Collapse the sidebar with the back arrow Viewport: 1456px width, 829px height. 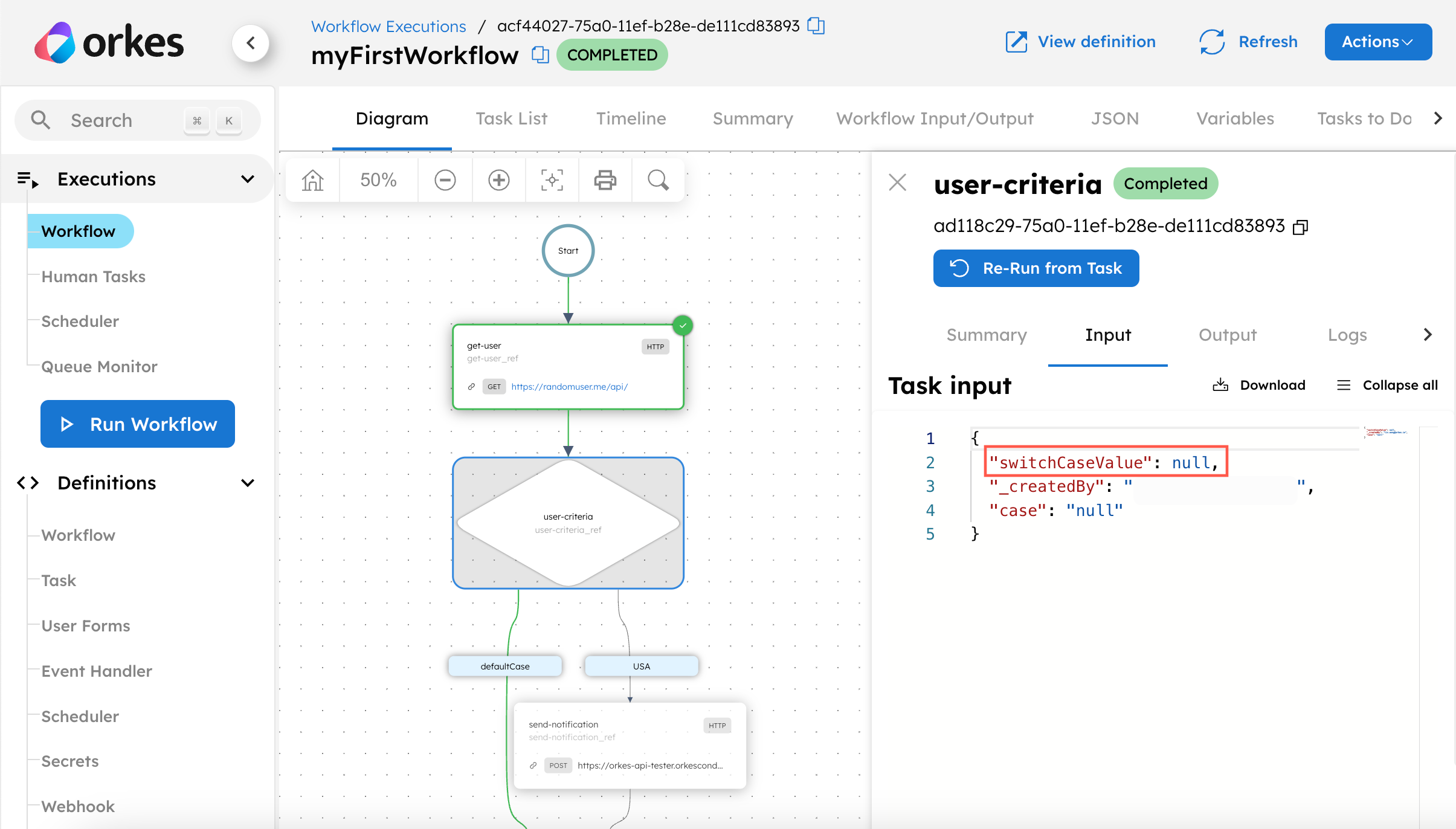[x=251, y=43]
